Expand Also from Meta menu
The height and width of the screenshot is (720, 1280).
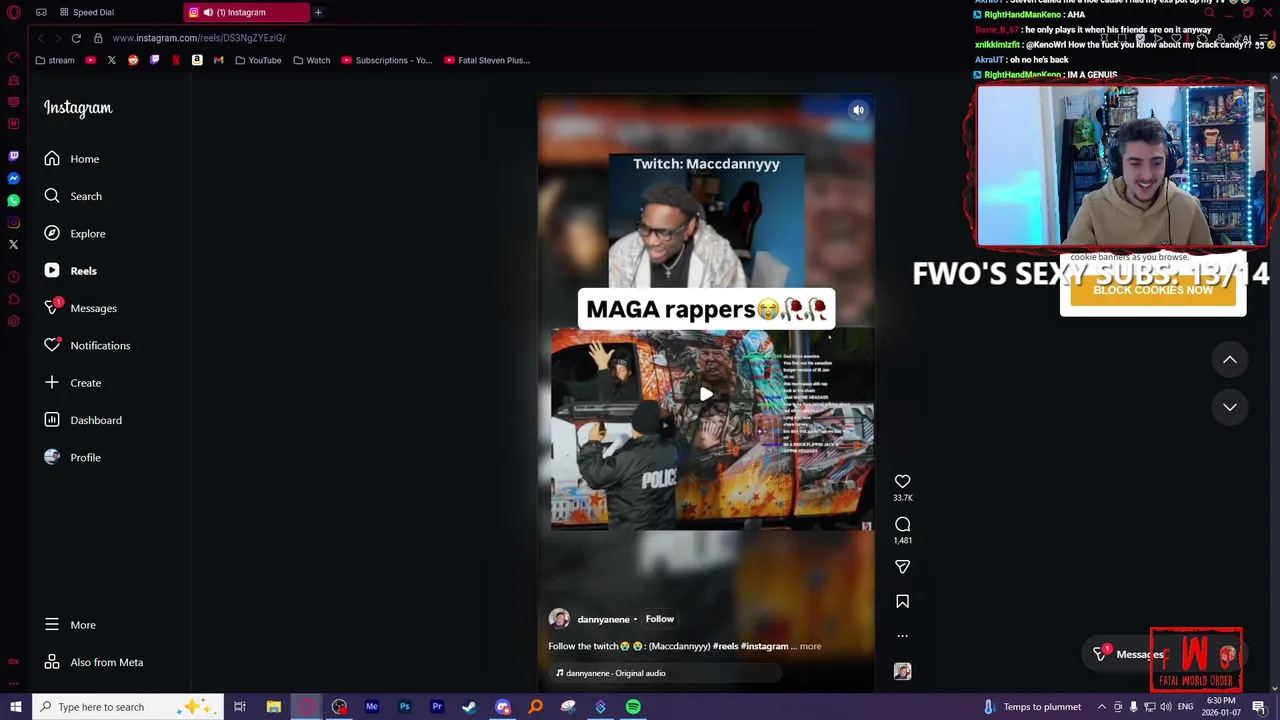point(94,662)
